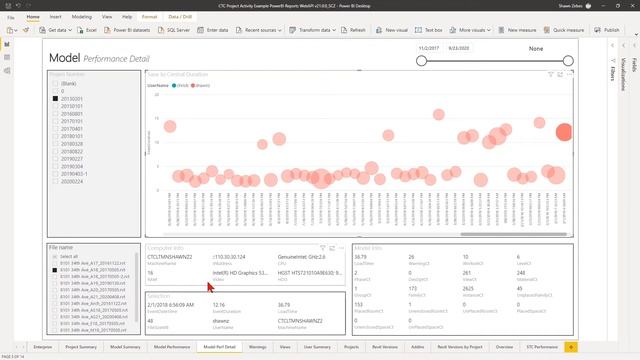Publish the report

coord(607,30)
